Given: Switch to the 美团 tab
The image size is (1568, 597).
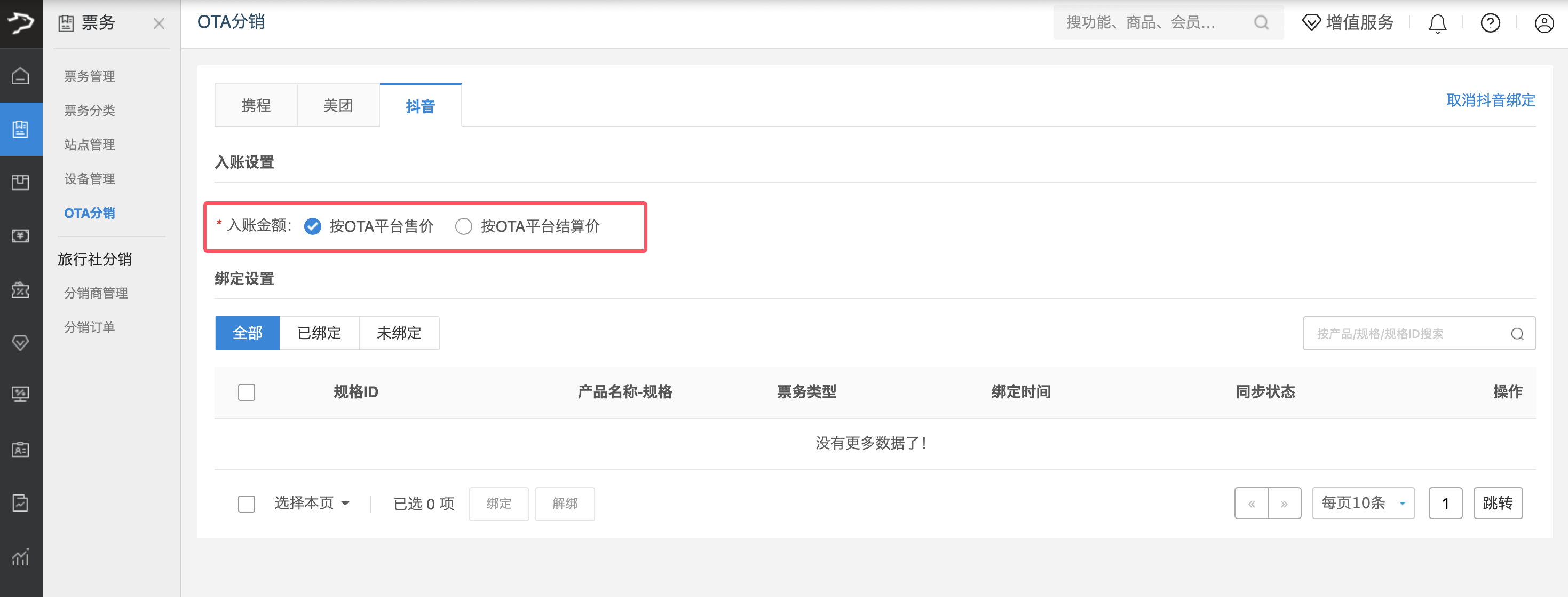Looking at the screenshot, I should (x=338, y=105).
